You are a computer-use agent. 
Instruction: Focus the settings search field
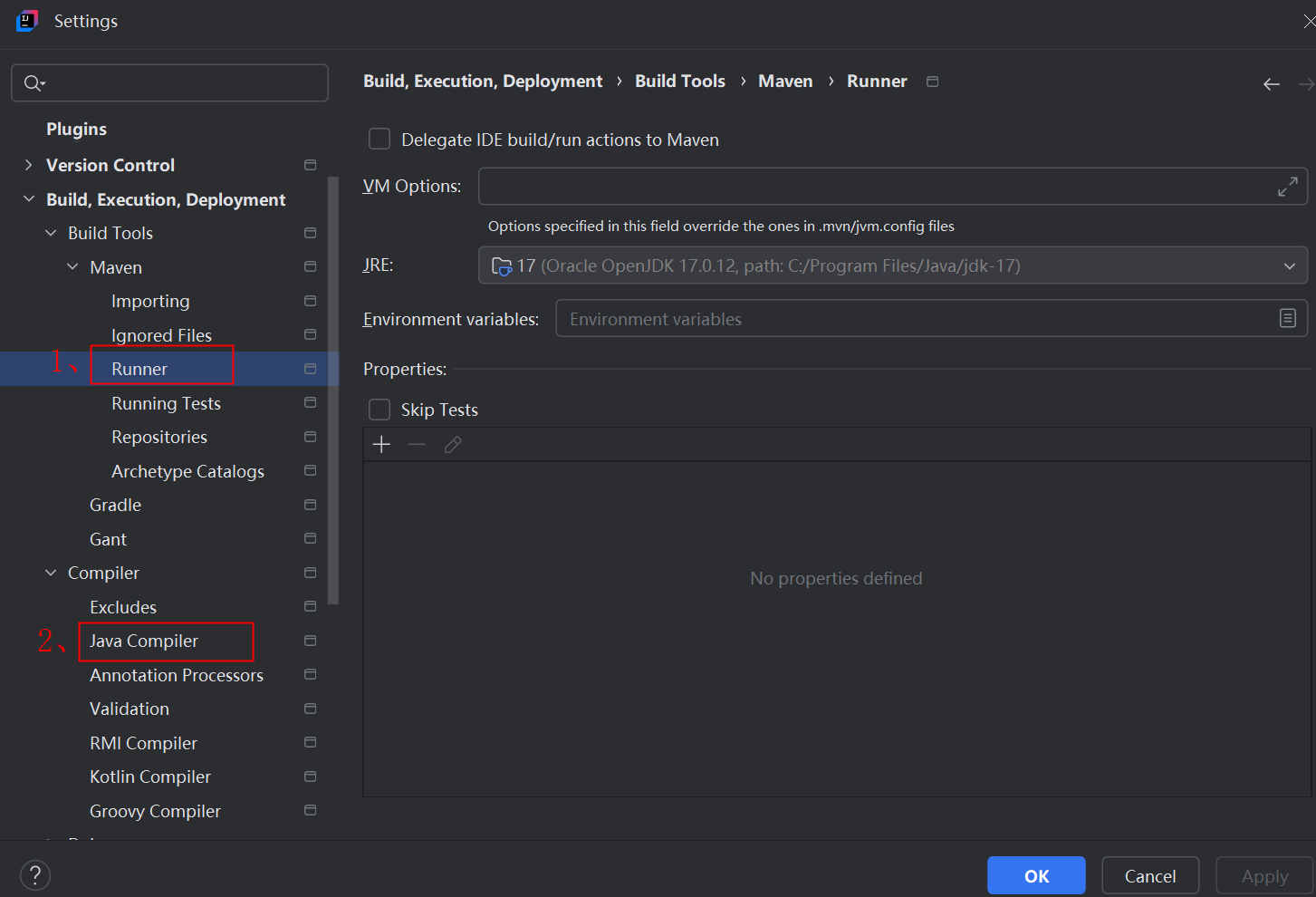pos(169,82)
